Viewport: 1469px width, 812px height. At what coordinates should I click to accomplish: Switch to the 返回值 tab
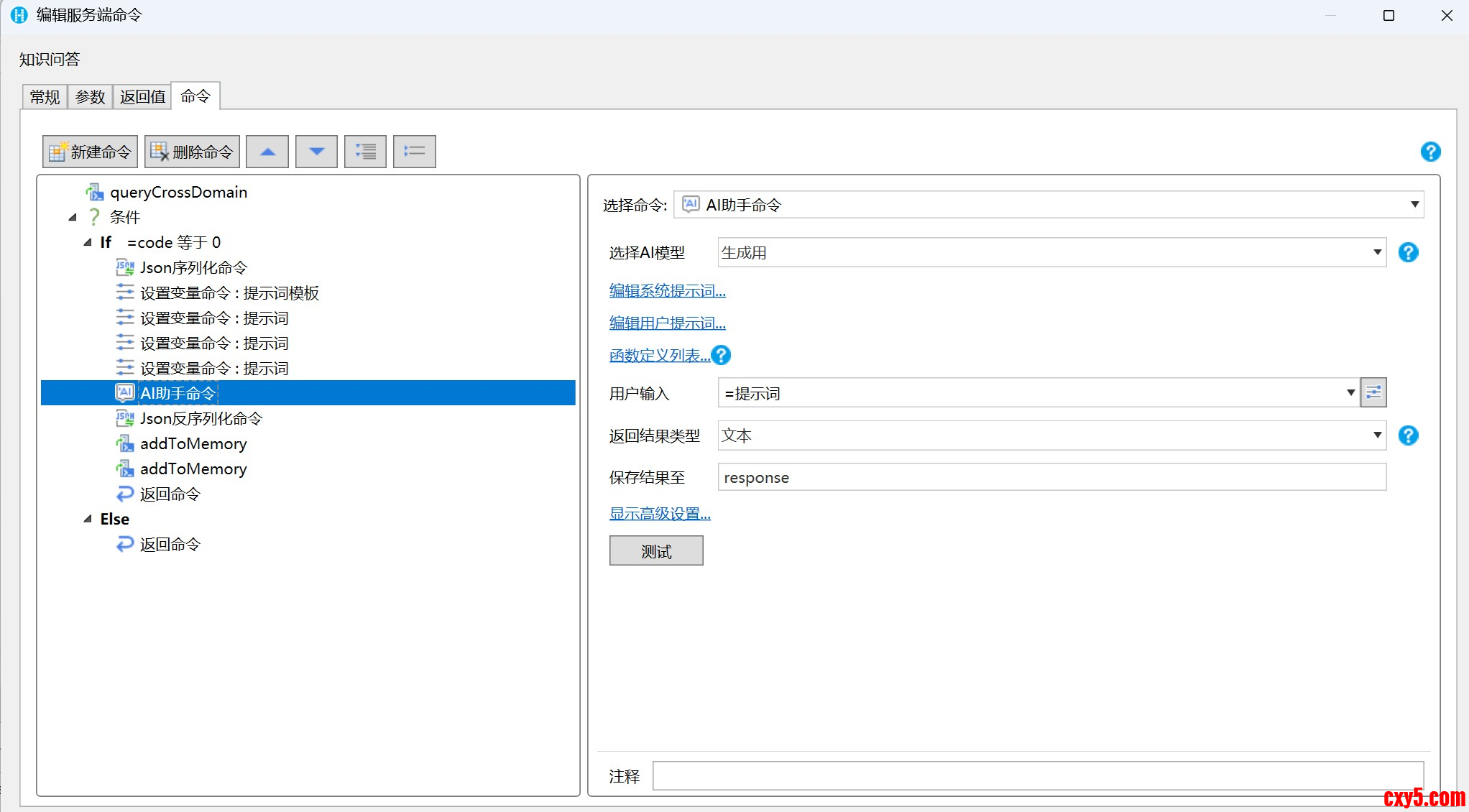142,96
